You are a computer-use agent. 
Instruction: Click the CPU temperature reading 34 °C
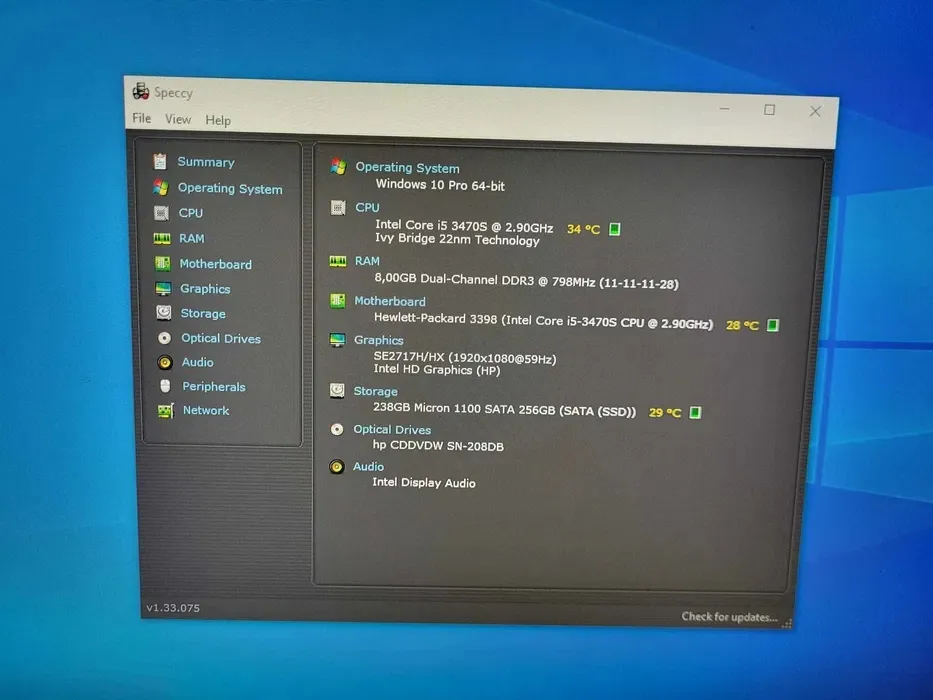(583, 229)
